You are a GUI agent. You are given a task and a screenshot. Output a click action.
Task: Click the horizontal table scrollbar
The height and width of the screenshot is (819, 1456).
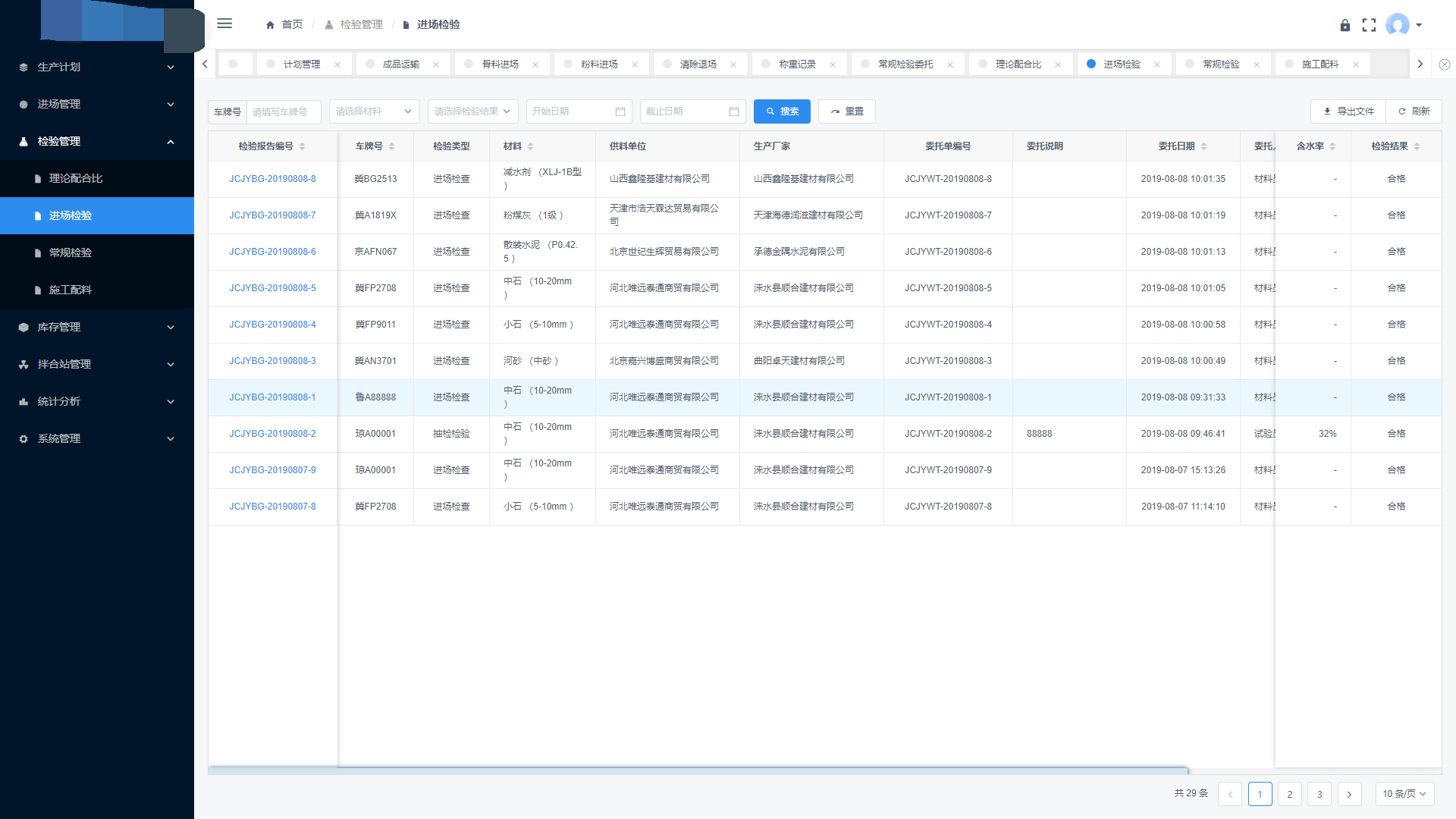click(698, 770)
